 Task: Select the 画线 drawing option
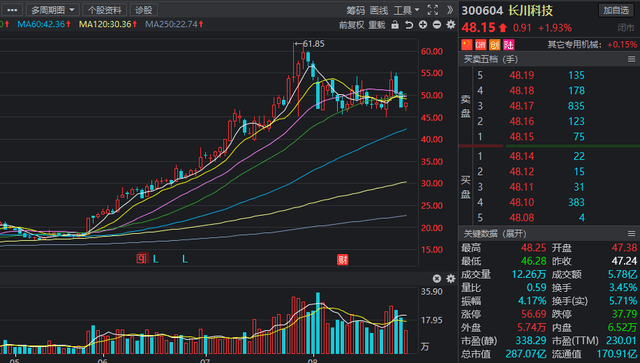pyautogui.click(x=378, y=10)
